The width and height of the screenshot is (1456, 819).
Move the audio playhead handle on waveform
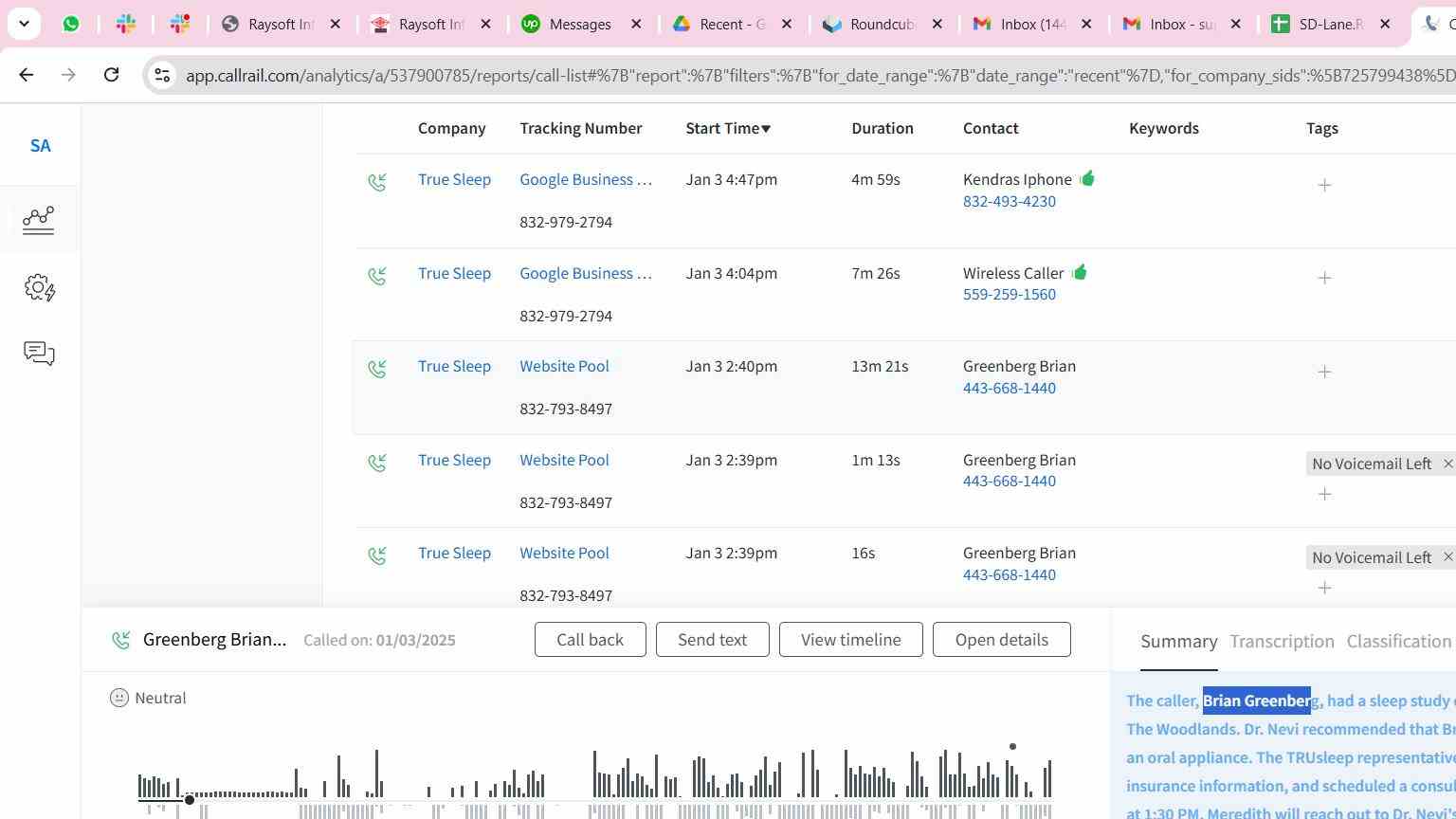pyautogui.click(x=190, y=800)
